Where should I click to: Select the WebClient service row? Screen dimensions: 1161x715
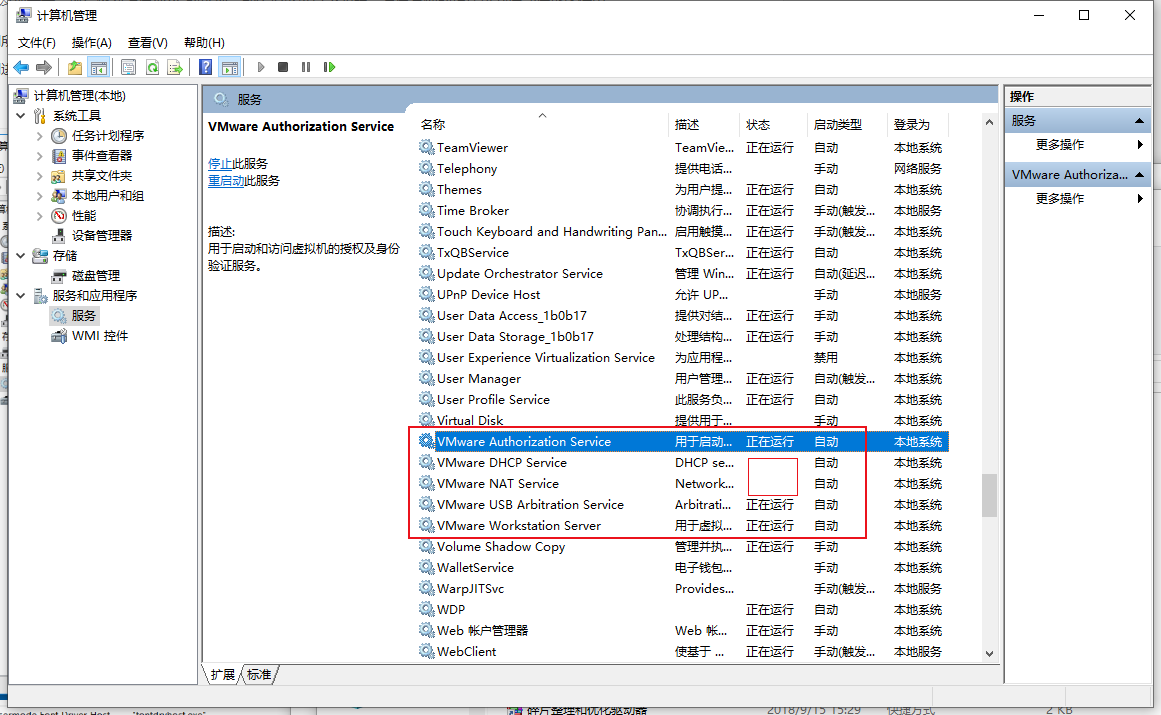681,651
